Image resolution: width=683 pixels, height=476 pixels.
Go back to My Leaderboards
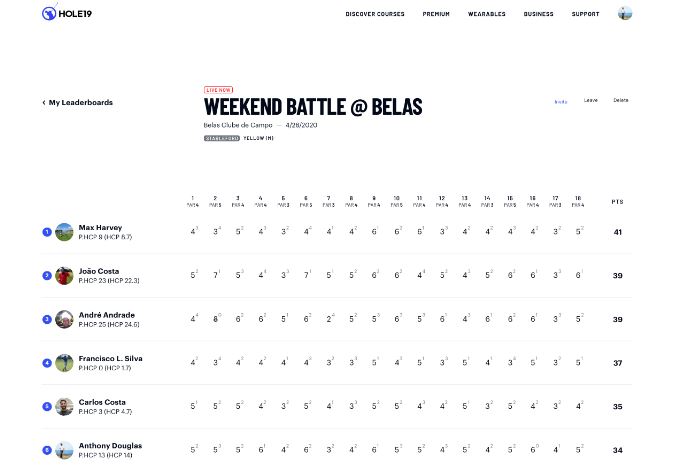pyautogui.click(x=78, y=102)
